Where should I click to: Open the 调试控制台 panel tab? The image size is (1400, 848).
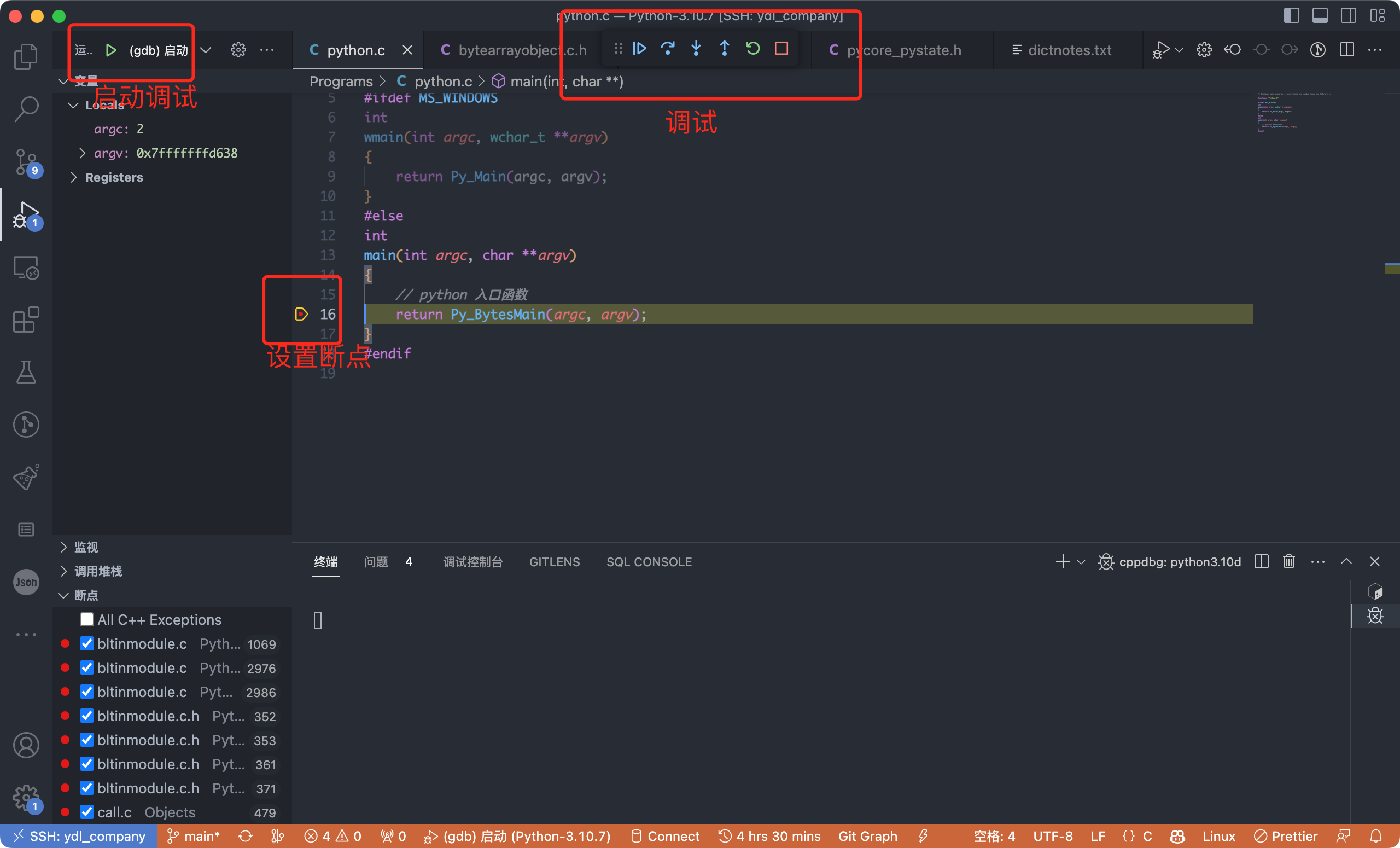click(x=472, y=561)
